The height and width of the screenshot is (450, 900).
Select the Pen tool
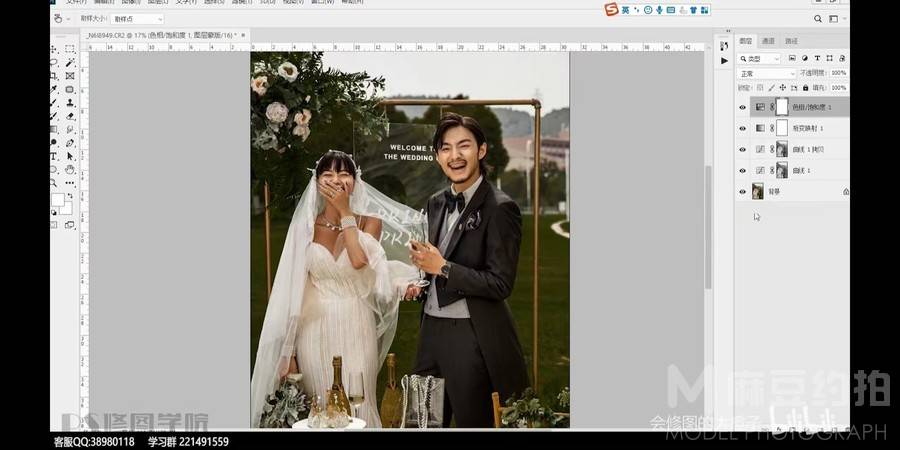pyautogui.click(x=70, y=142)
